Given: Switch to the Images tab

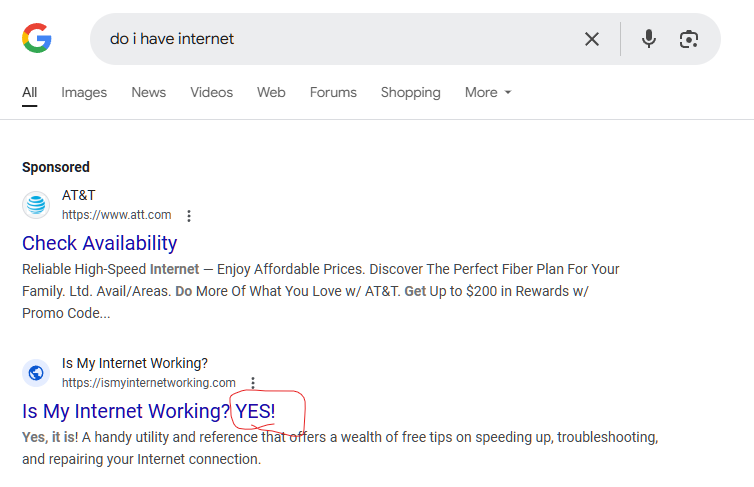Looking at the screenshot, I should [x=84, y=92].
